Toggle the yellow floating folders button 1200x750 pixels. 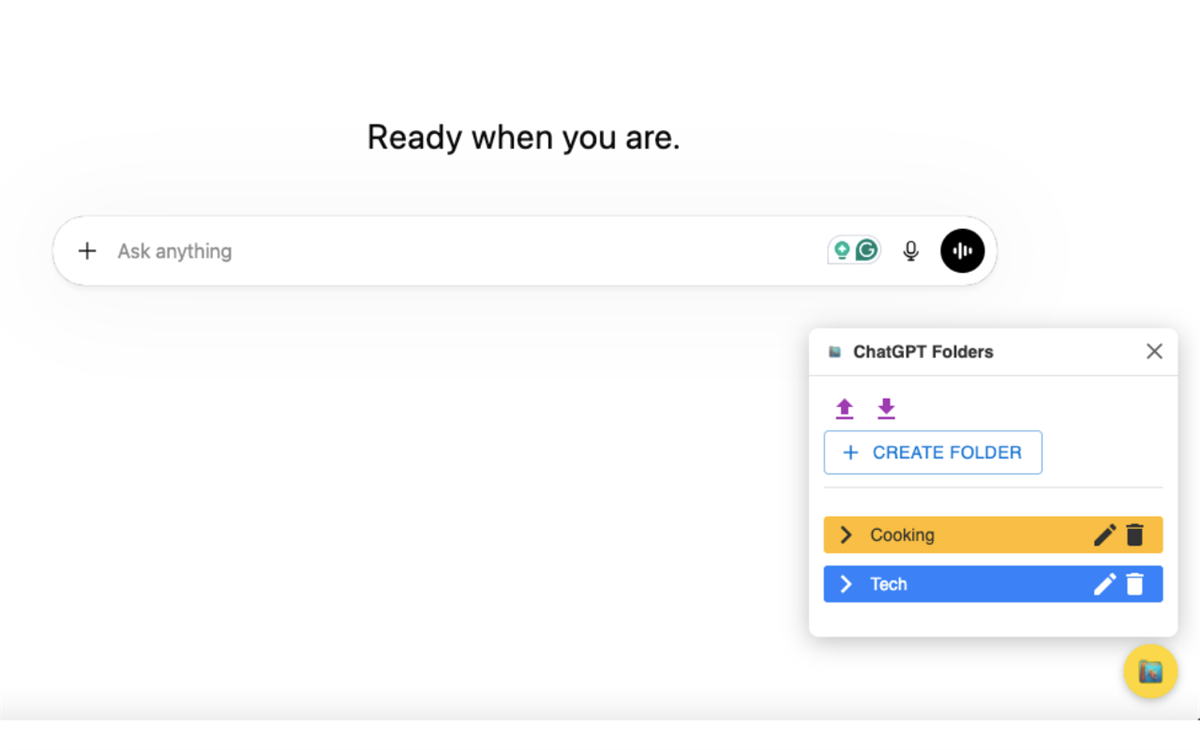[1150, 671]
